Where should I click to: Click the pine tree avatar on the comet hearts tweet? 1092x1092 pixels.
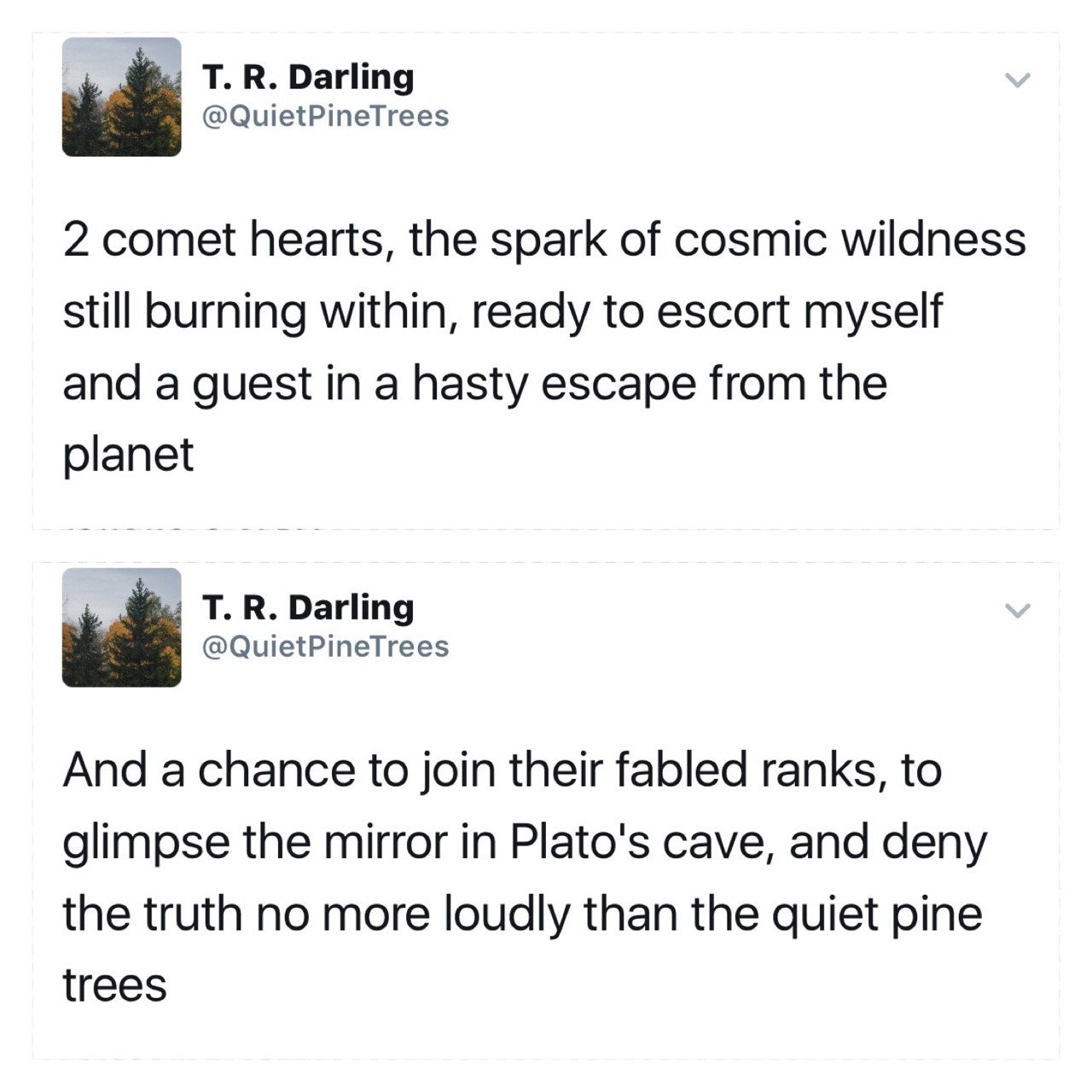[x=121, y=97]
